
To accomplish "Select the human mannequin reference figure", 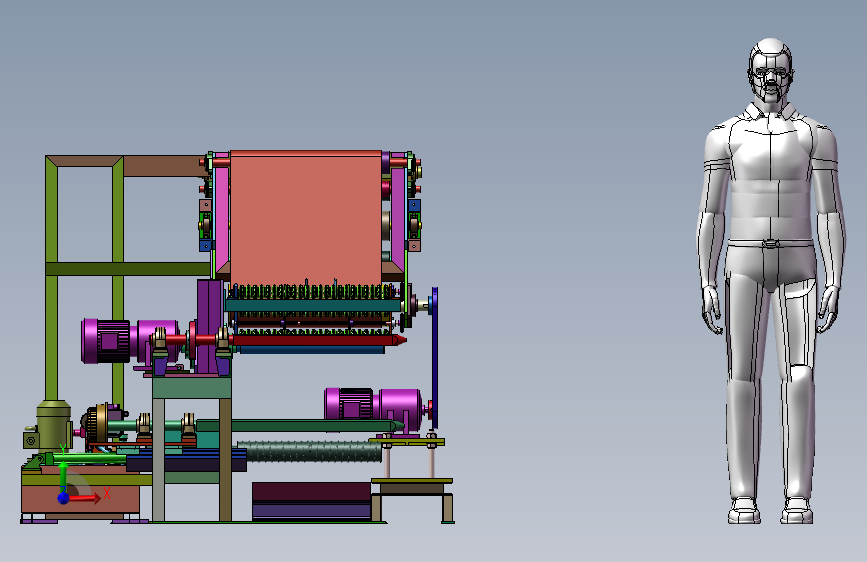I will pos(771,281).
